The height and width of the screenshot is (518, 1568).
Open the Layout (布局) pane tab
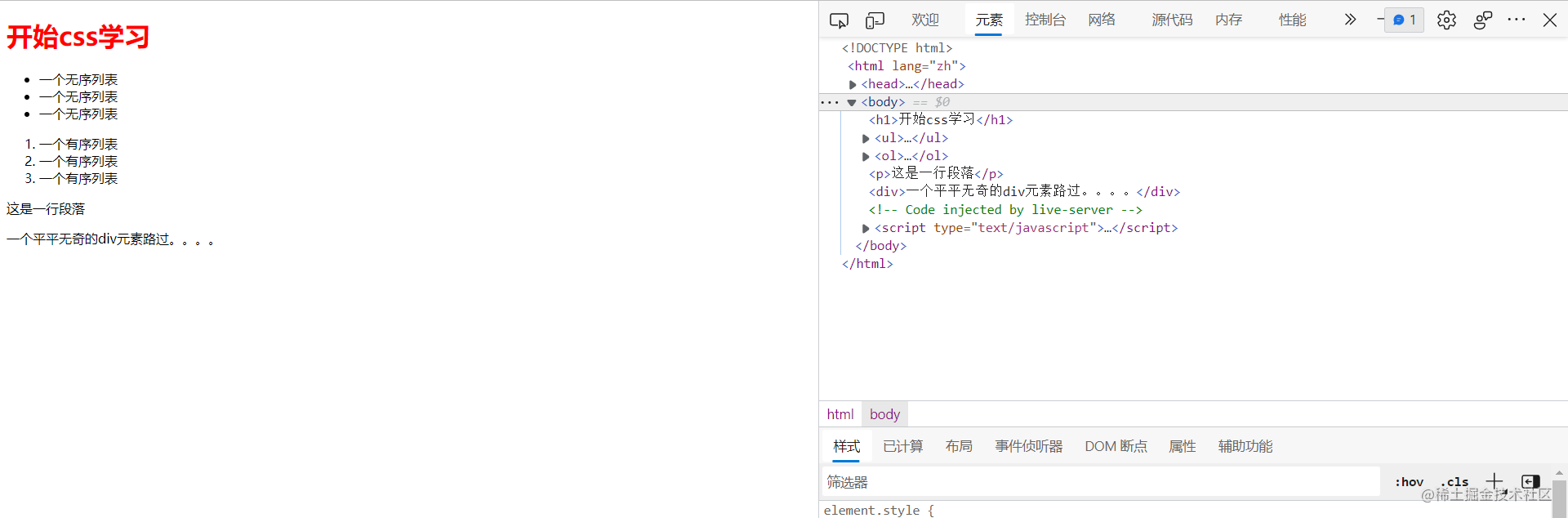(959, 446)
